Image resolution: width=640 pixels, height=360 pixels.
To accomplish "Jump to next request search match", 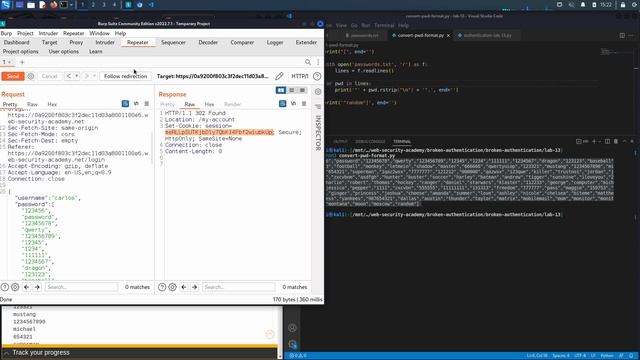I will click(x=37, y=287).
